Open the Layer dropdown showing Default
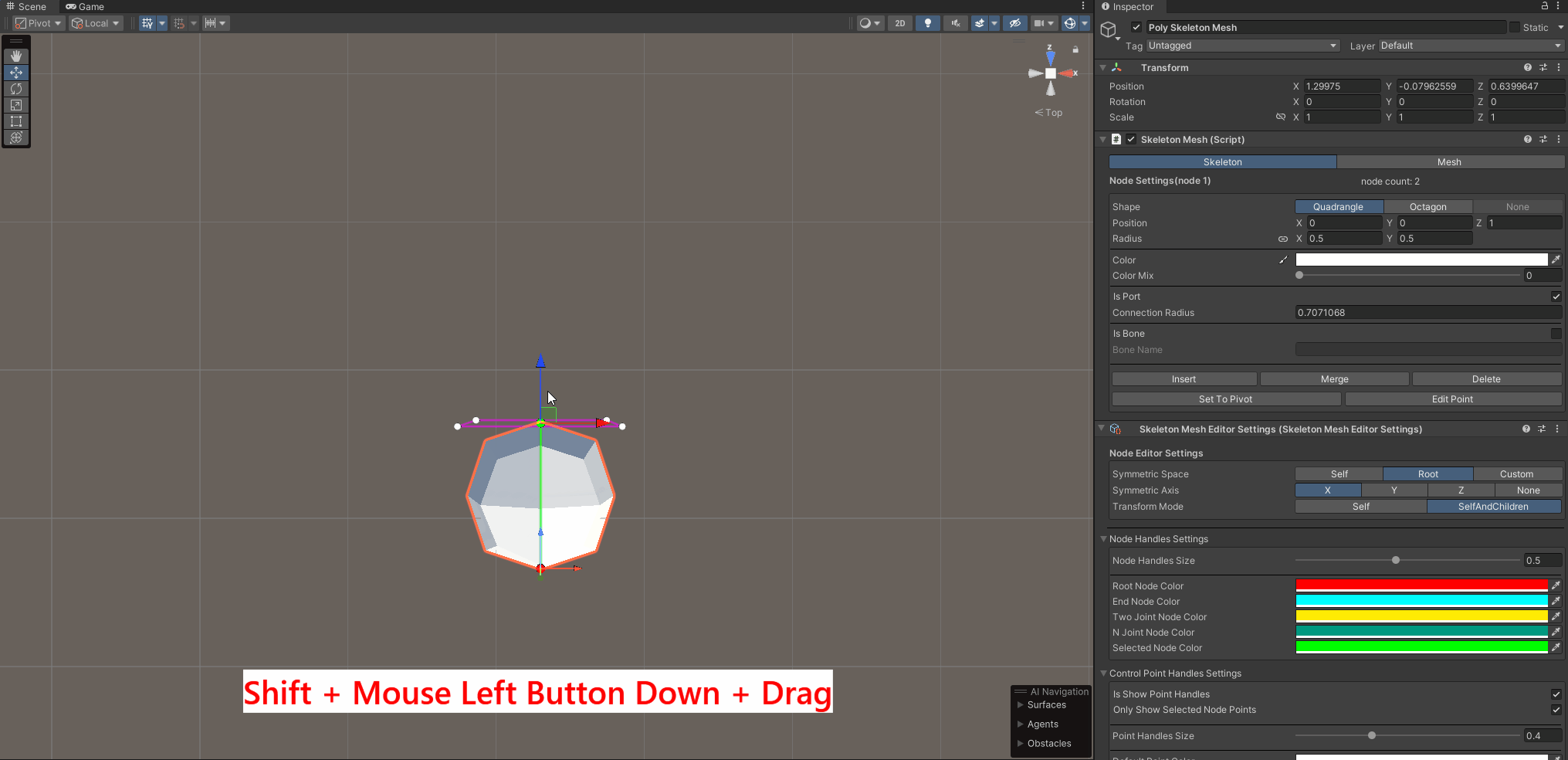 (x=1470, y=46)
